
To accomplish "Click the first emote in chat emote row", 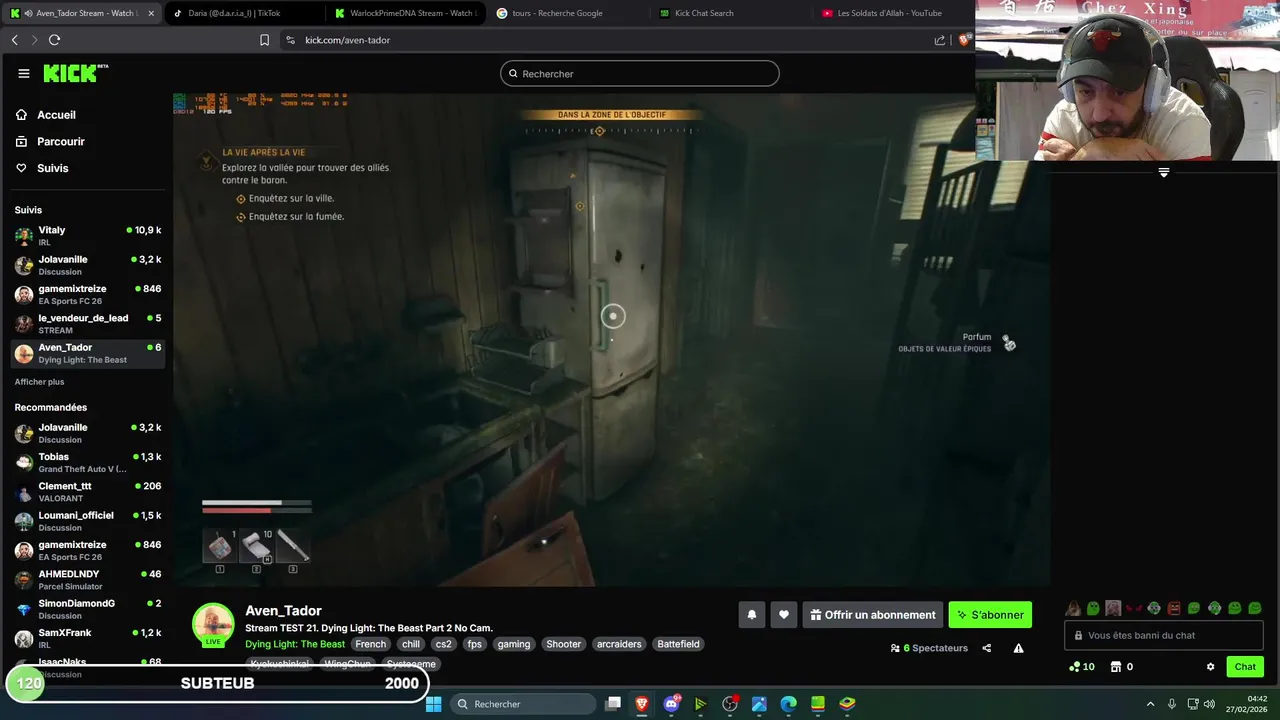I will click(1073, 608).
